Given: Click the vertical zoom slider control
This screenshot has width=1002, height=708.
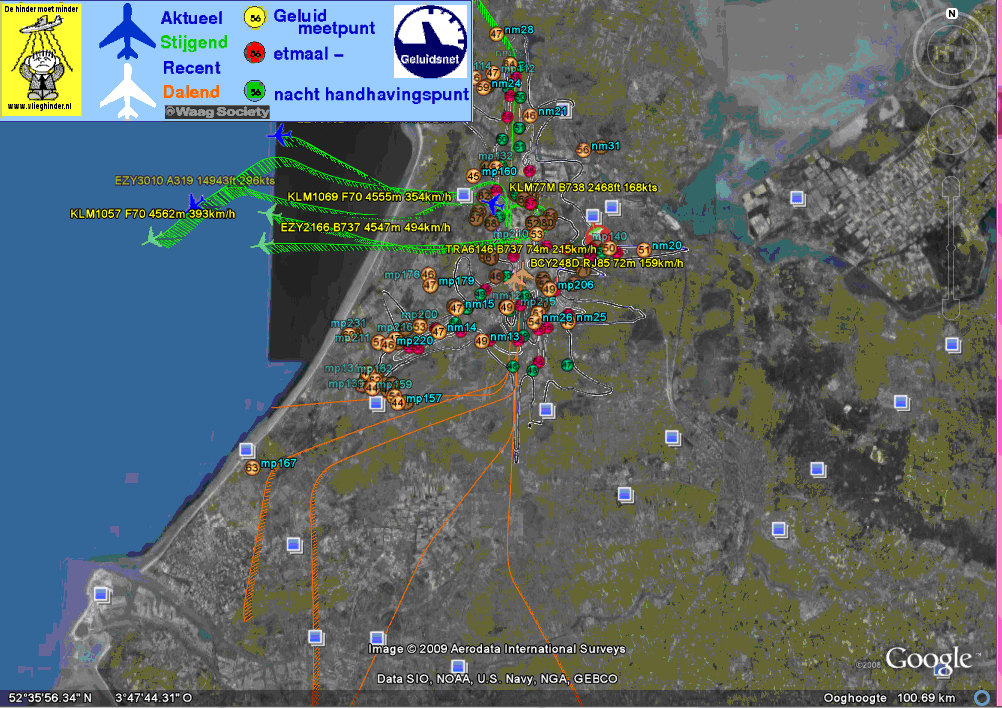Looking at the screenshot, I should 952,249.
